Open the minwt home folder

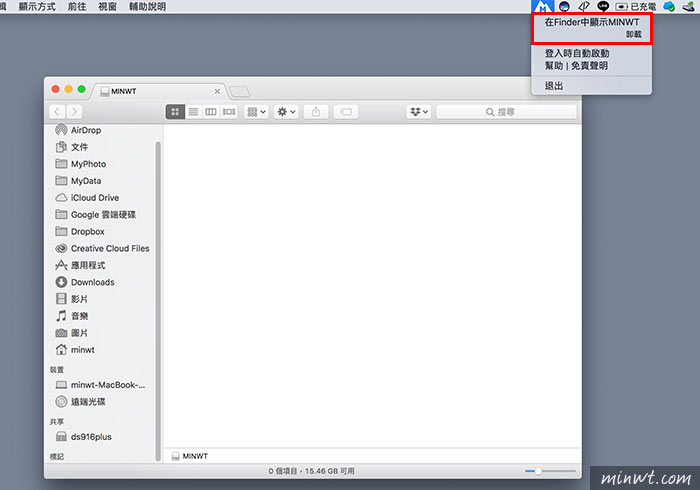[75, 350]
